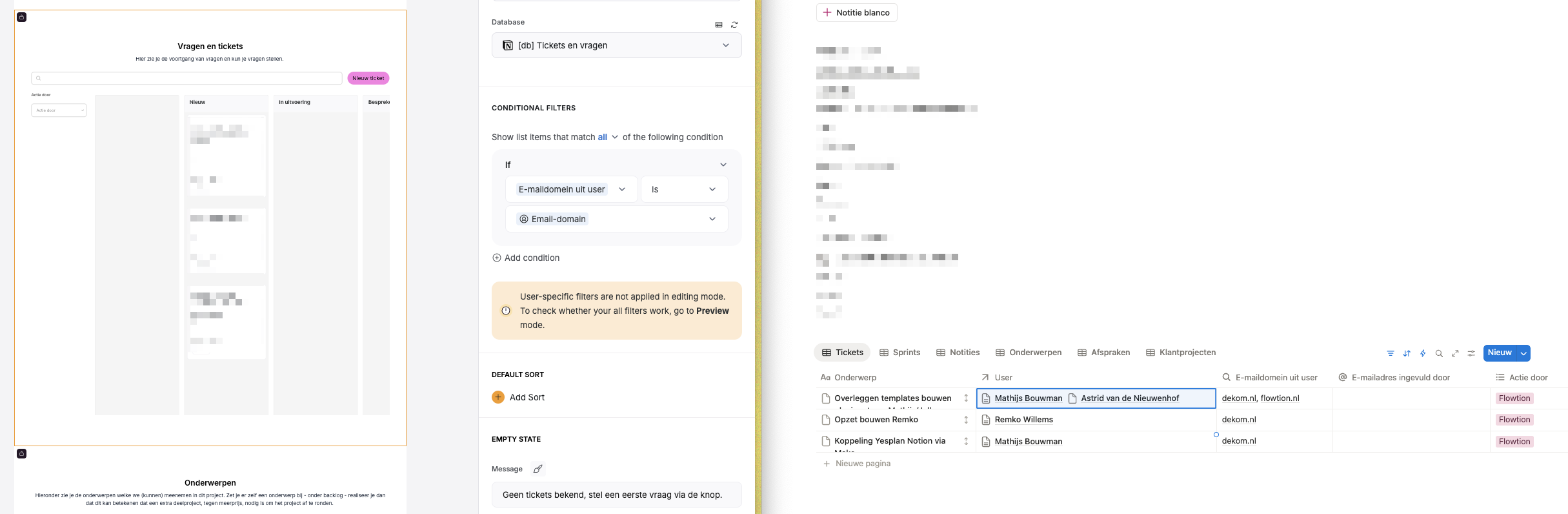Open the '[db] Tickets en vragen' database dropdown
1568x514 pixels.
click(616, 45)
